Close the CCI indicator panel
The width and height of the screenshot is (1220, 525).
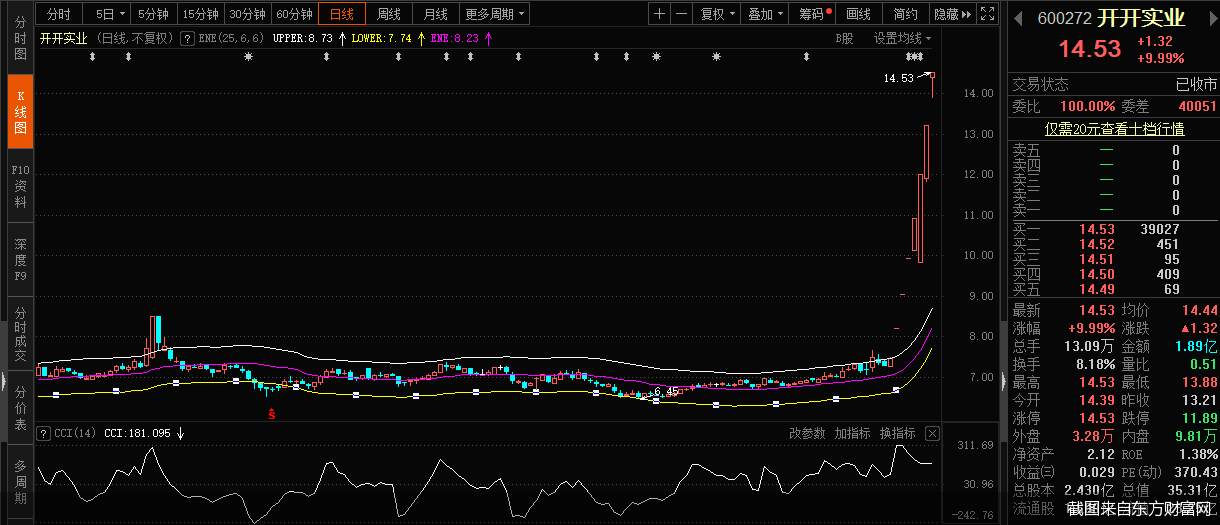pyautogui.click(x=932, y=433)
